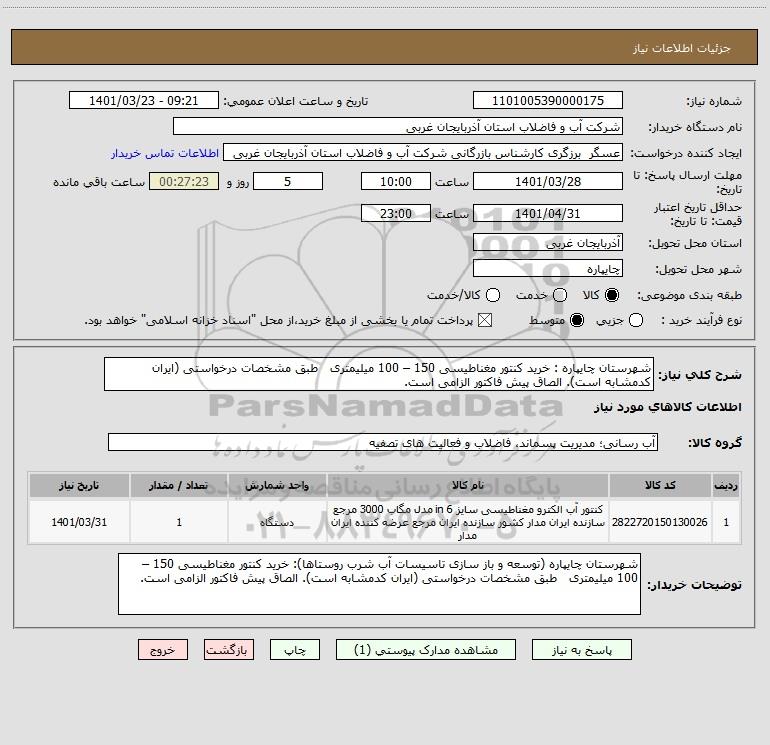Screen dimensions: 770x745
Task: Click the بازگشت back button
Action: pos(229,650)
